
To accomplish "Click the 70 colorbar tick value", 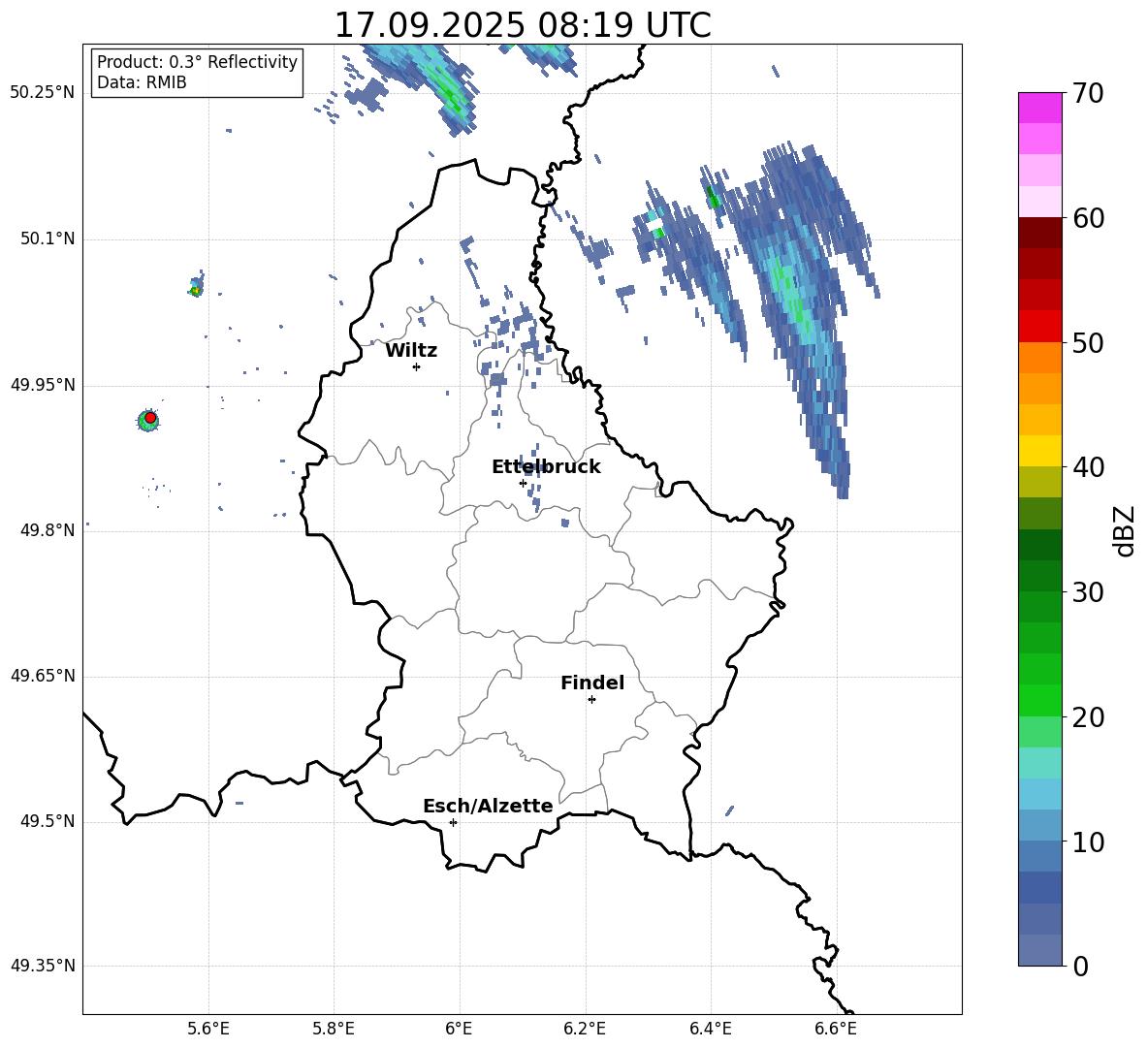I will pyautogui.click(x=1088, y=93).
